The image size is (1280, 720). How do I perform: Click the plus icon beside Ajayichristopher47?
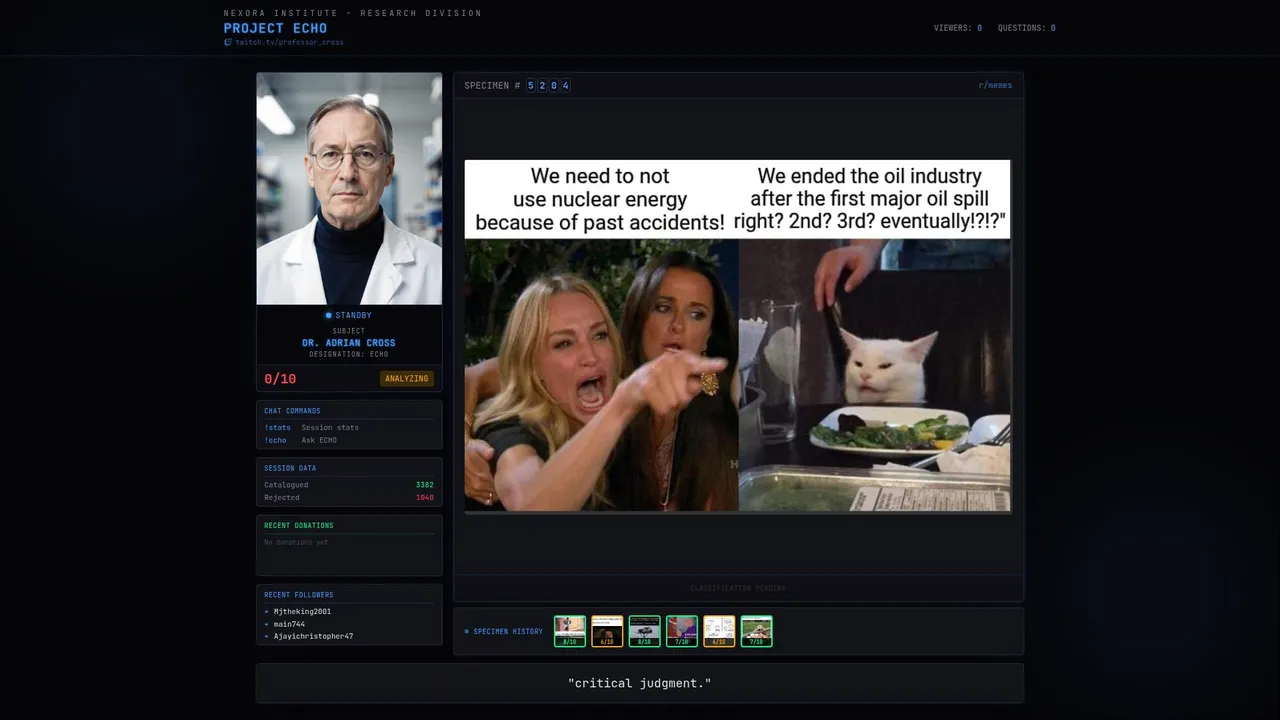coord(266,636)
